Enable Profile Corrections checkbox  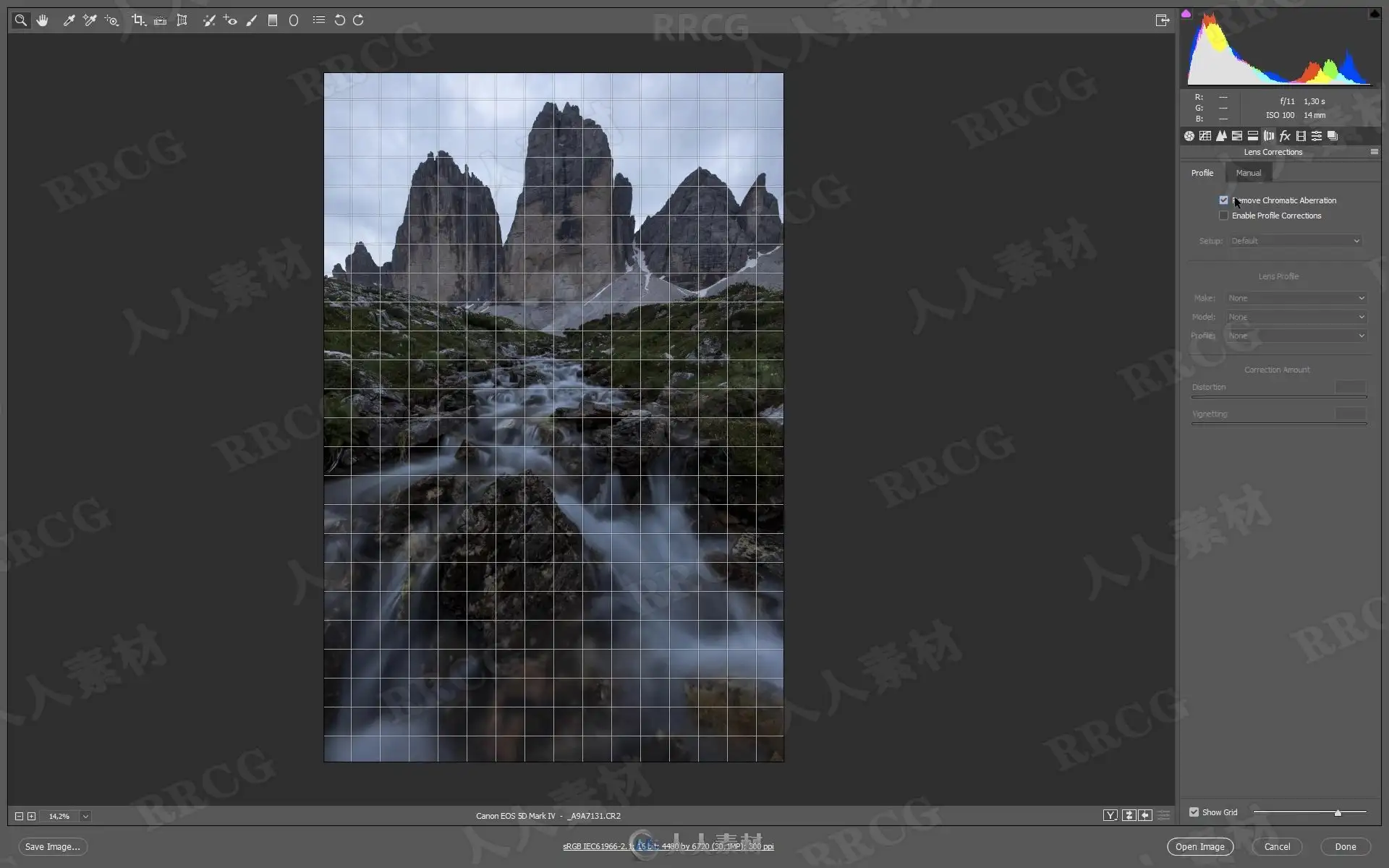point(1223,216)
